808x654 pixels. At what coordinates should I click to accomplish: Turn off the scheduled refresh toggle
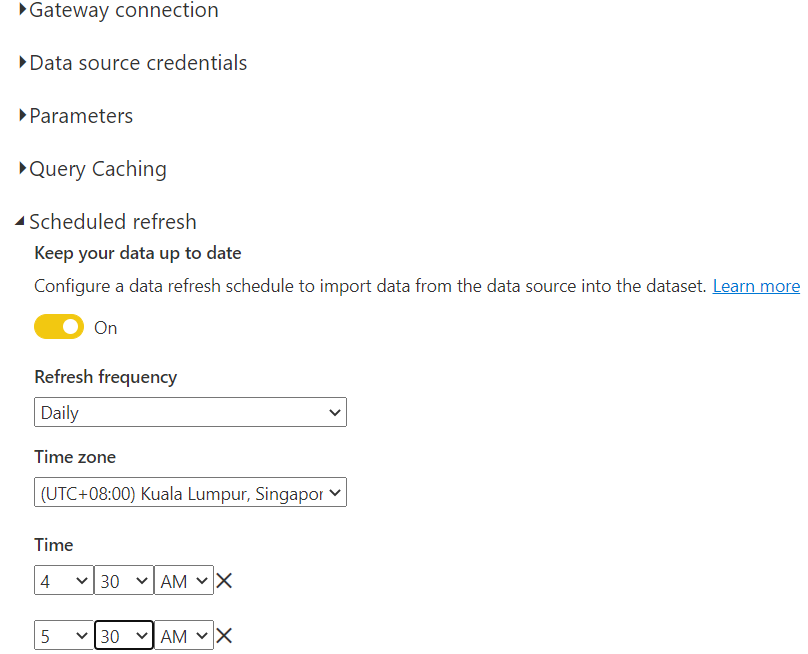(59, 327)
